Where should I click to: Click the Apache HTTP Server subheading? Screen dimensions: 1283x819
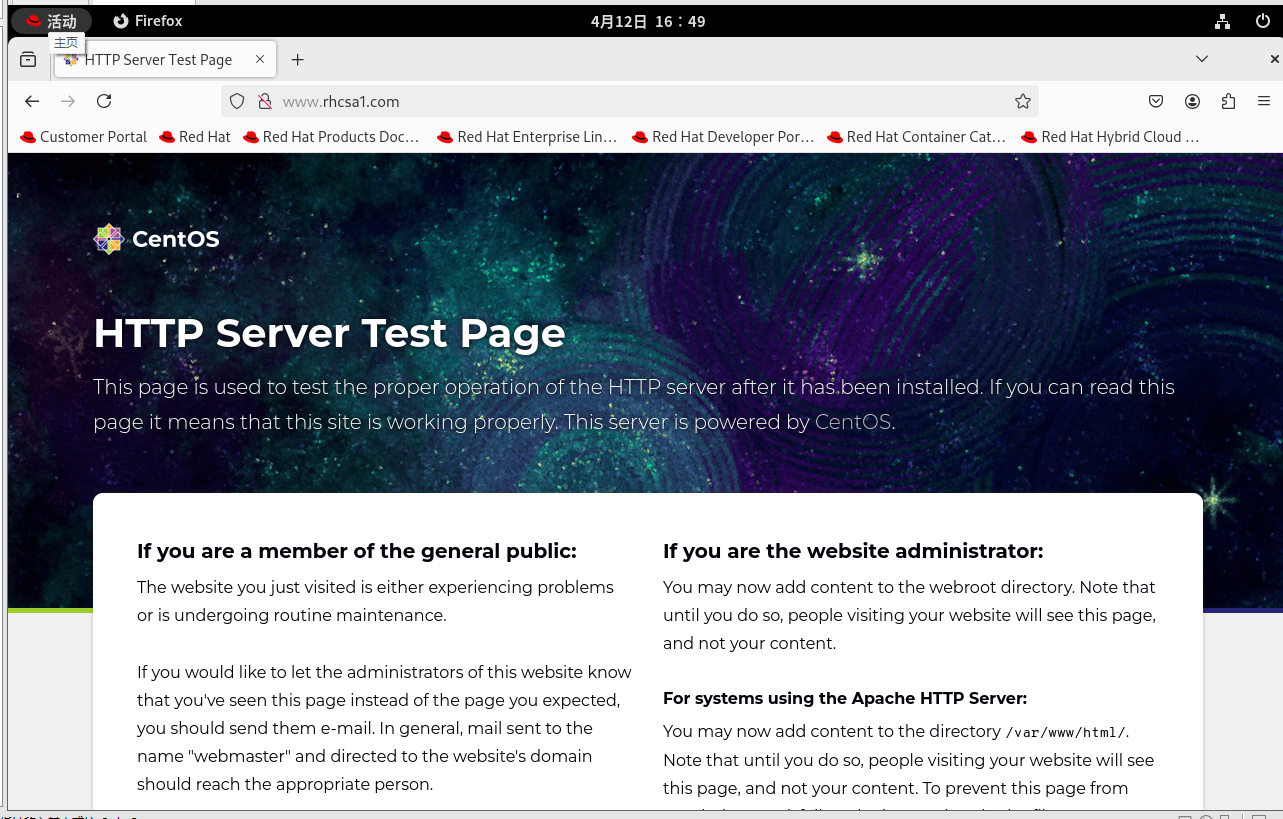click(x=845, y=698)
